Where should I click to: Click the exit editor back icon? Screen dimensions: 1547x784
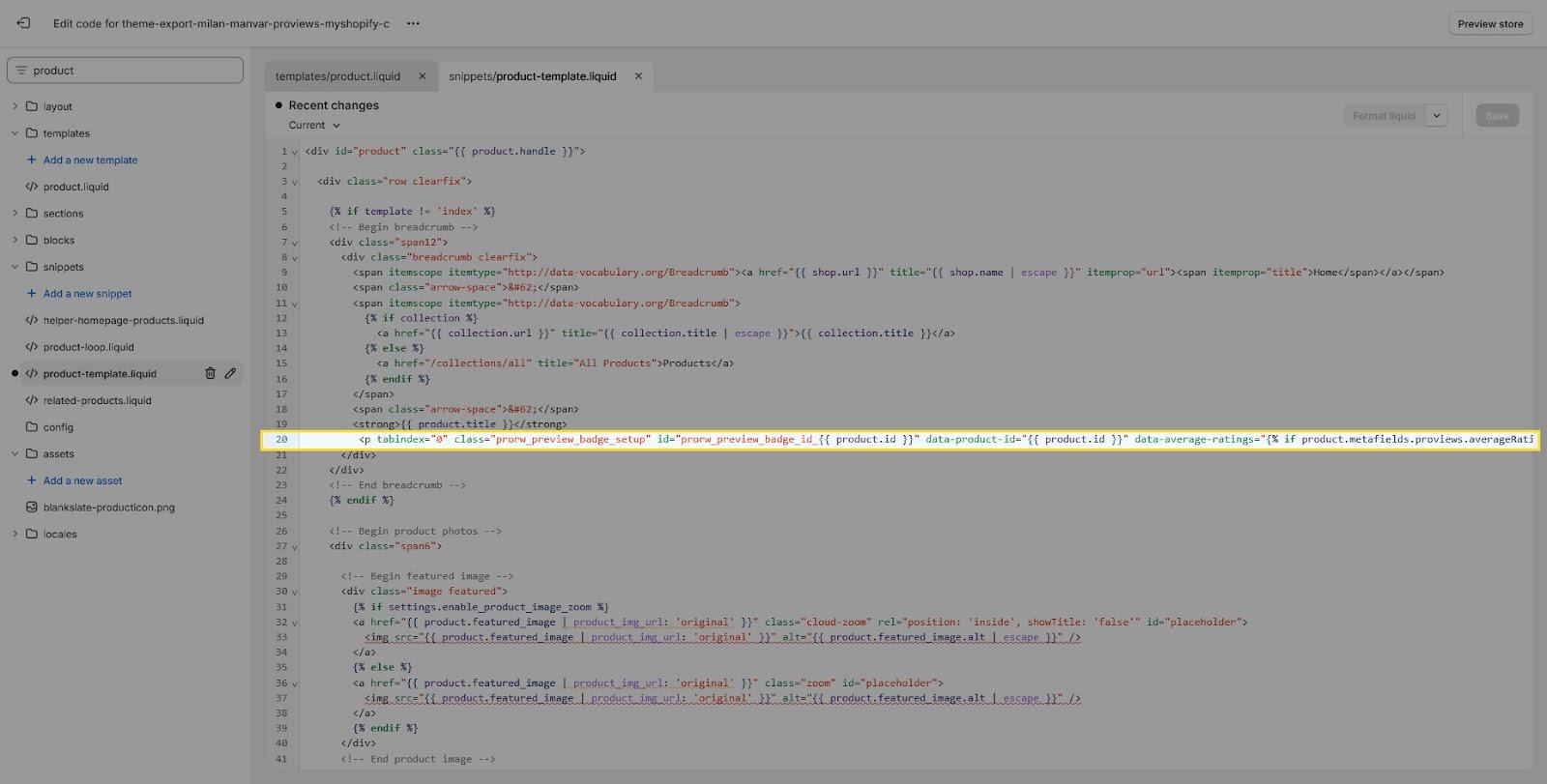pos(23,23)
